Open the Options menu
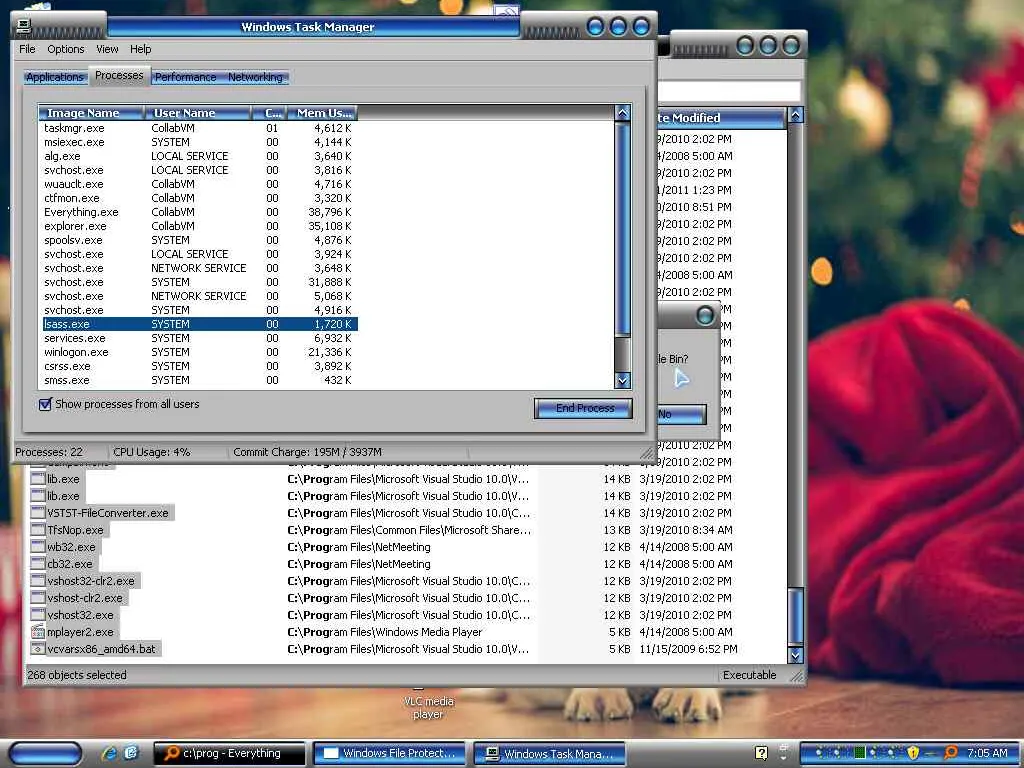The width and height of the screenshot is (1024, 768). coord(65,49)
